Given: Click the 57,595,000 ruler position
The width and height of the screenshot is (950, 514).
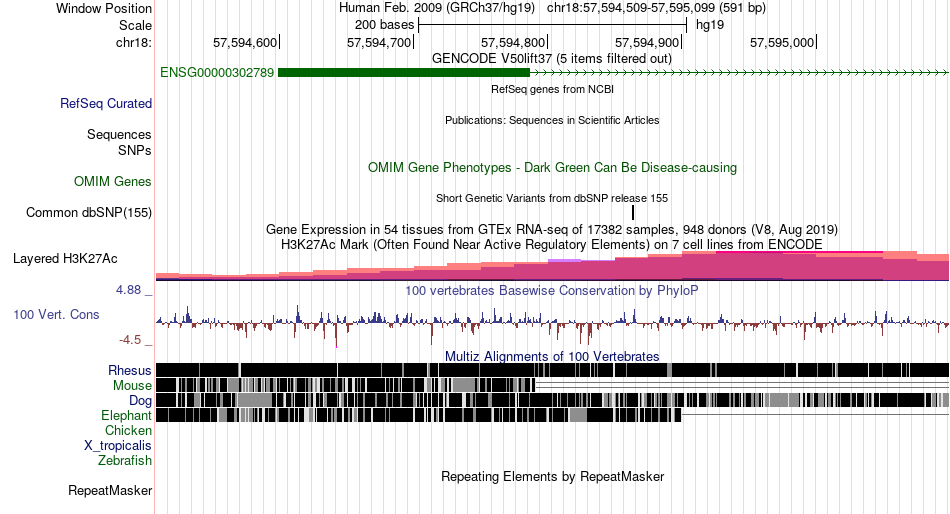Looking at the screenshot, I should click(783, 42).
